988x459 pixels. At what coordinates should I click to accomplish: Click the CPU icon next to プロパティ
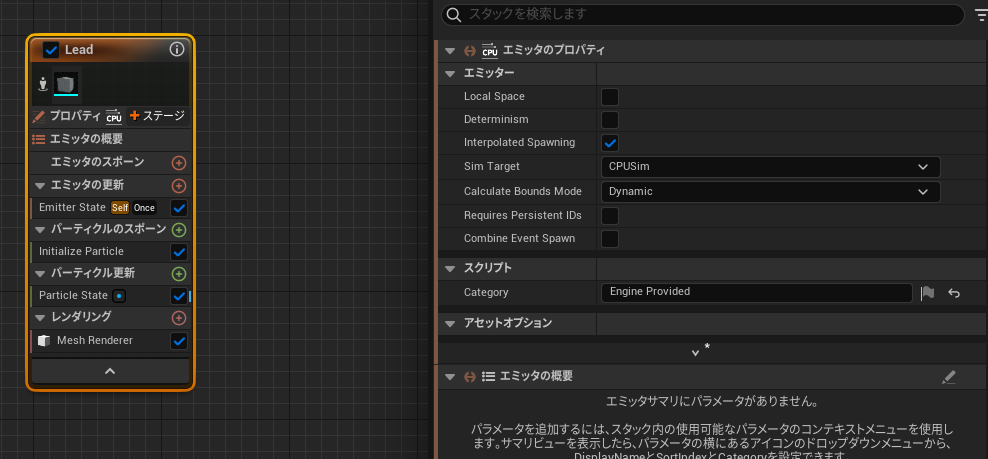click(x=114, y=117)
